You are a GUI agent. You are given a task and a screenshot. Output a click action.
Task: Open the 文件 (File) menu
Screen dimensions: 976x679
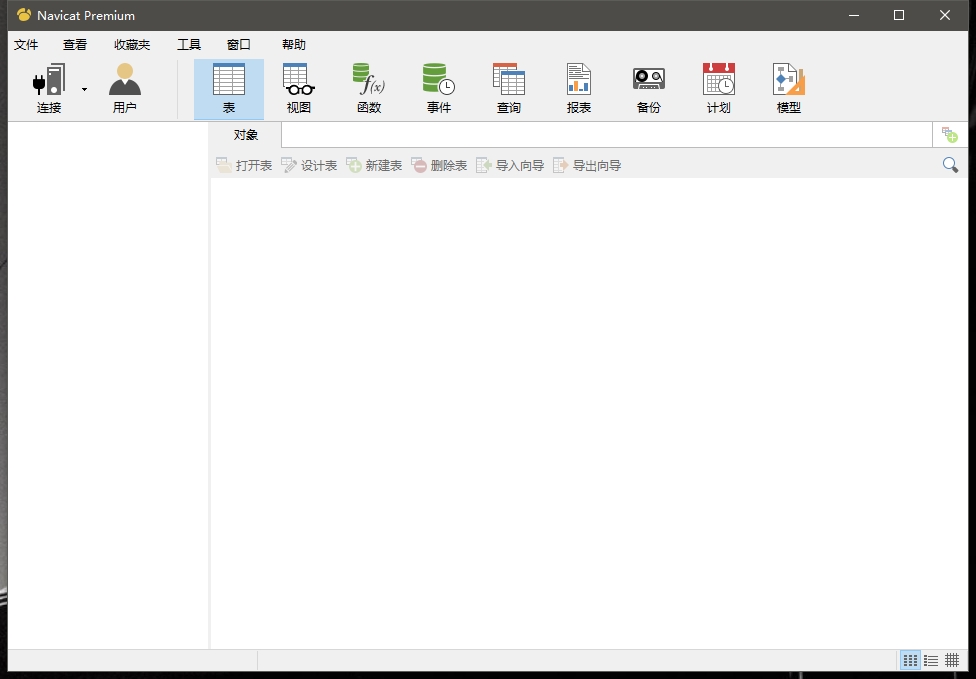tap(26, 45)
